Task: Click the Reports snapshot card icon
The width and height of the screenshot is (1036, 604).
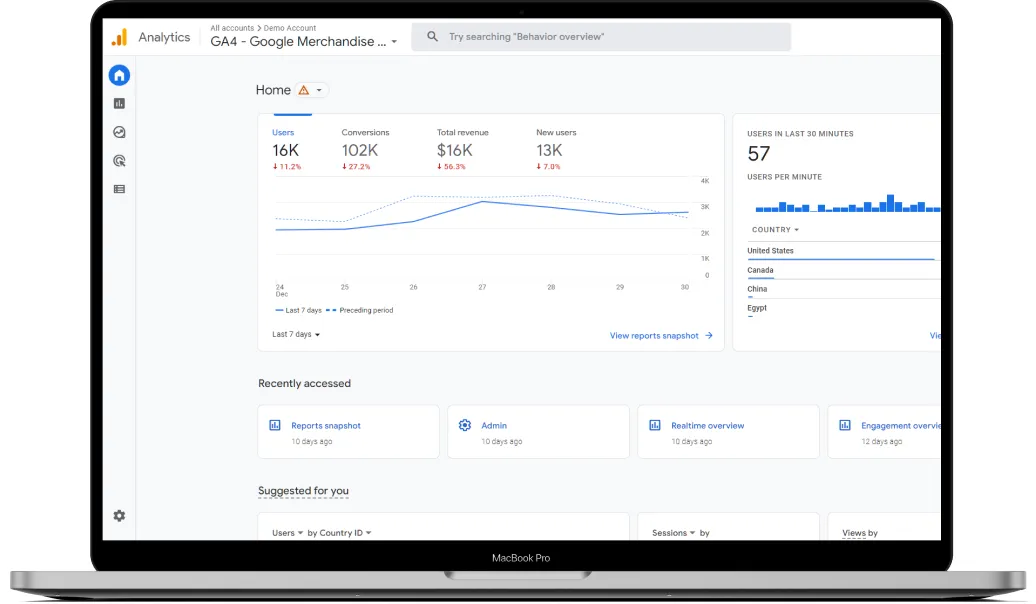Action: [275, 425]
